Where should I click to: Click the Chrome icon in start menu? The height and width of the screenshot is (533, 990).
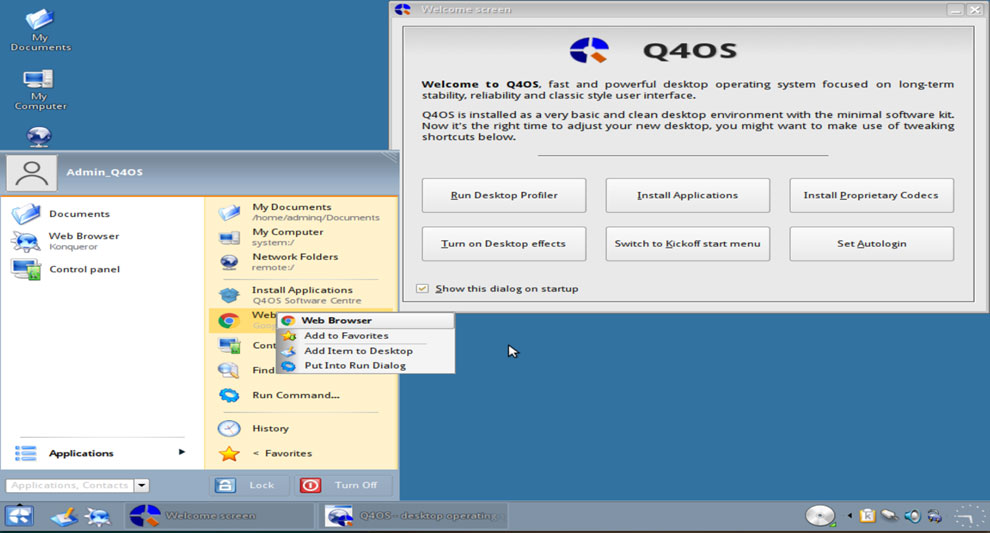pos(229,321)
